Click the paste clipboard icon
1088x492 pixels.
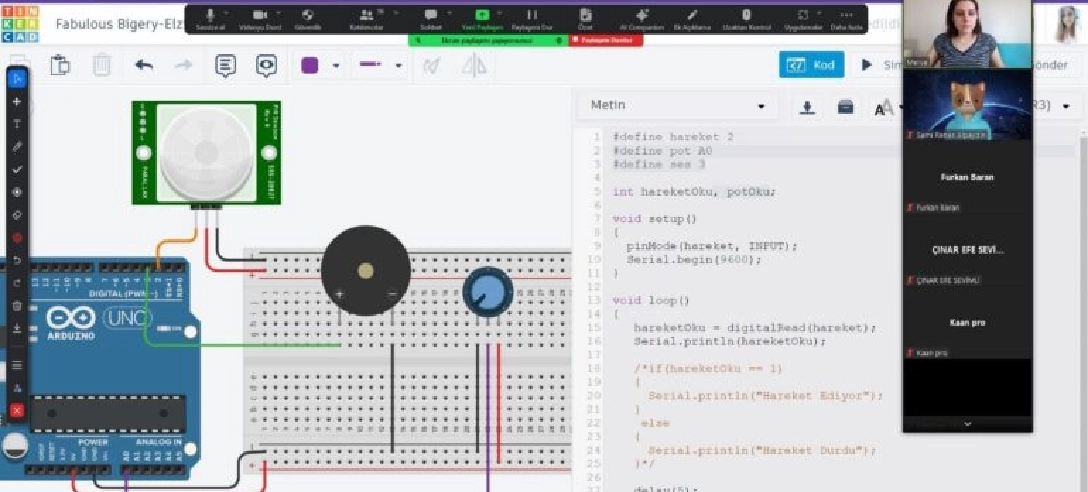tap(61, 66)
